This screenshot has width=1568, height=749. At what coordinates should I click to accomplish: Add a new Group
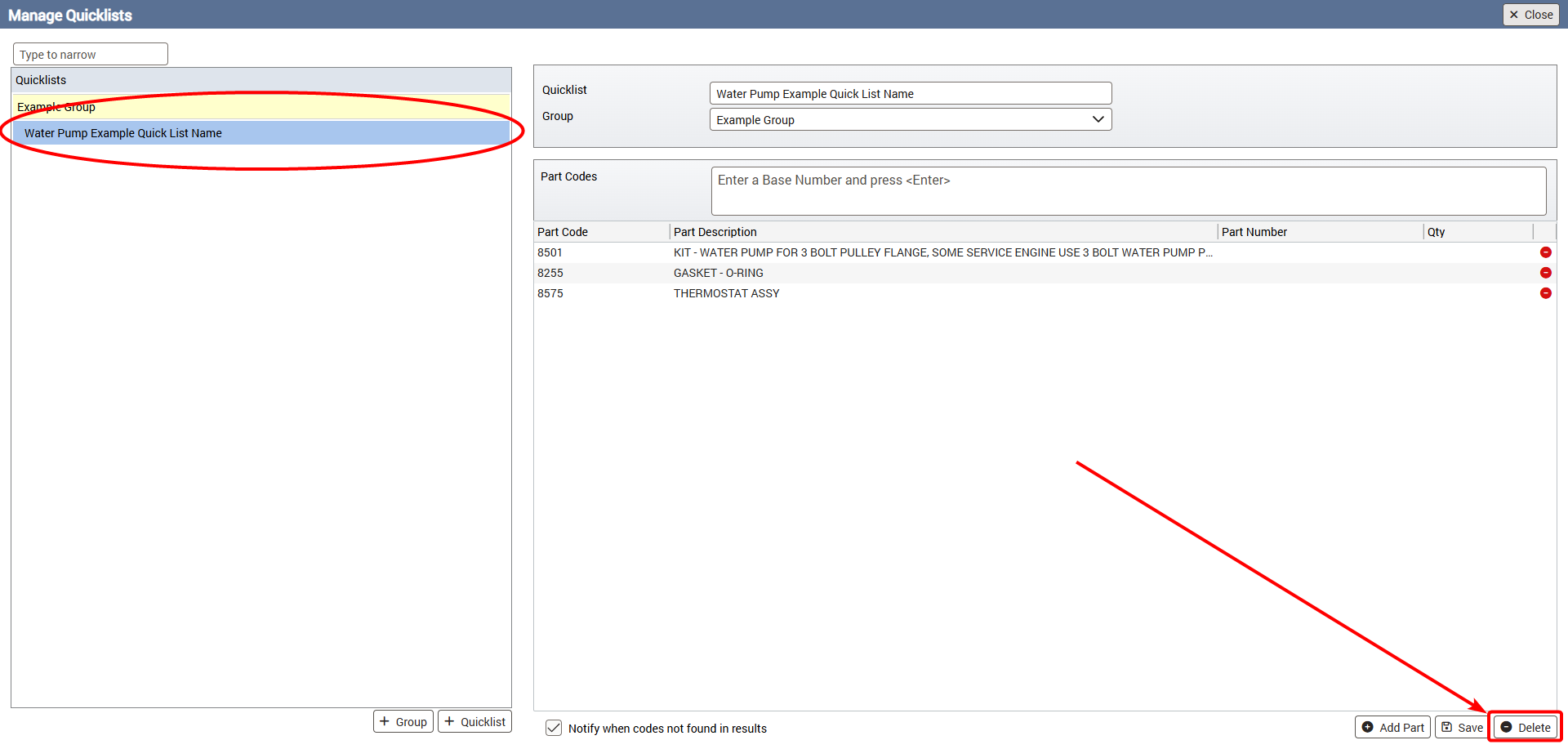click(x=403, y=722)
